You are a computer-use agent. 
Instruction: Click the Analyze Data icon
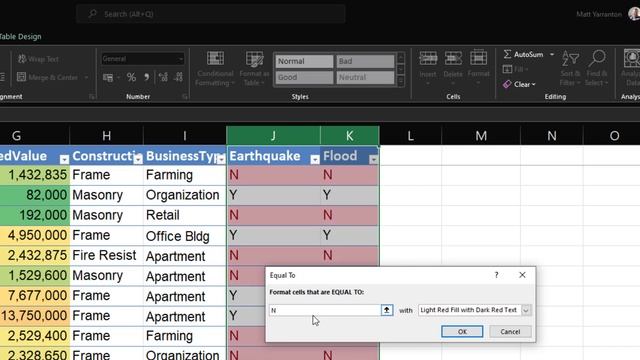pyautogui.click(x=632, y=59)
